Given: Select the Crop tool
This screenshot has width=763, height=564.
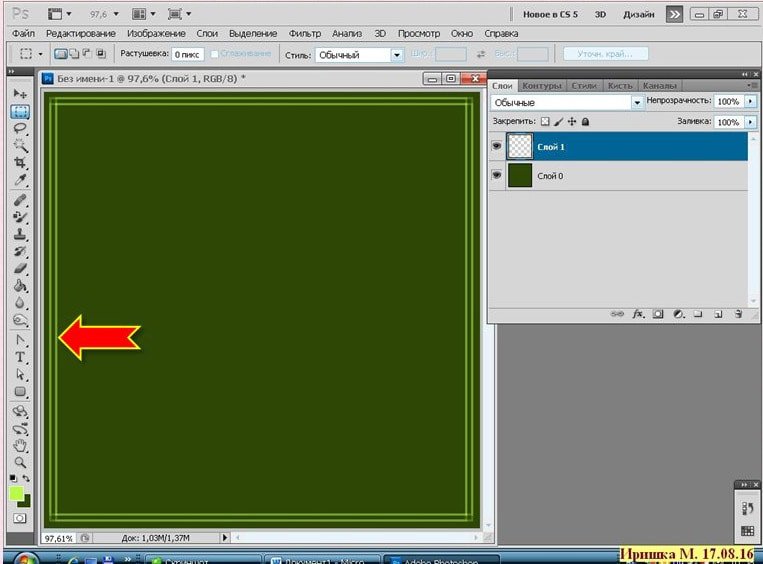Looking at the screenshot, I should pyautogui.click(x=20, y=163).
